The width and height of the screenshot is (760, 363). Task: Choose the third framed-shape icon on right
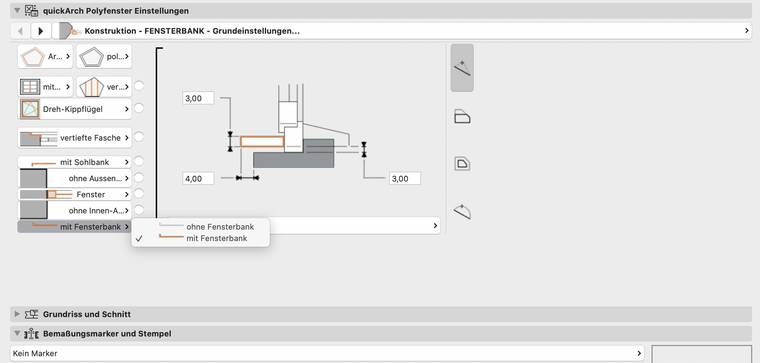tap(462, 163)
